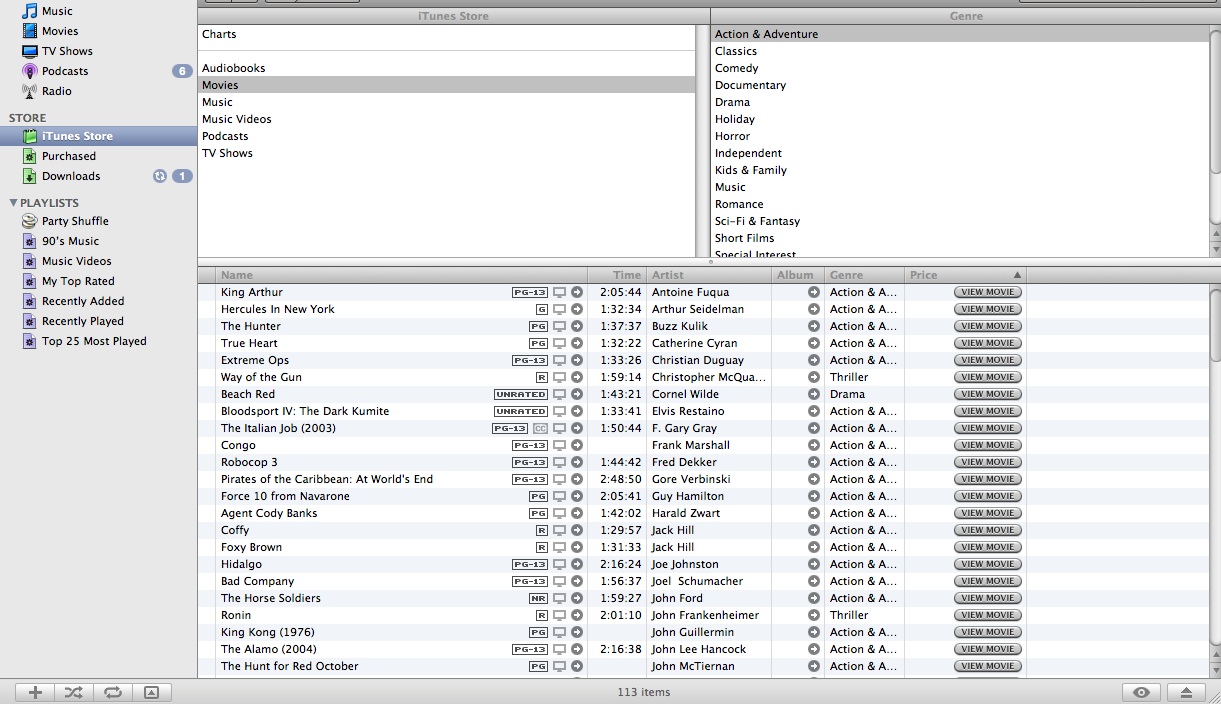Click the video monitor icon for Hercules In New York
This screenshot has height=704, width=1221.
[x=560, y=309]
